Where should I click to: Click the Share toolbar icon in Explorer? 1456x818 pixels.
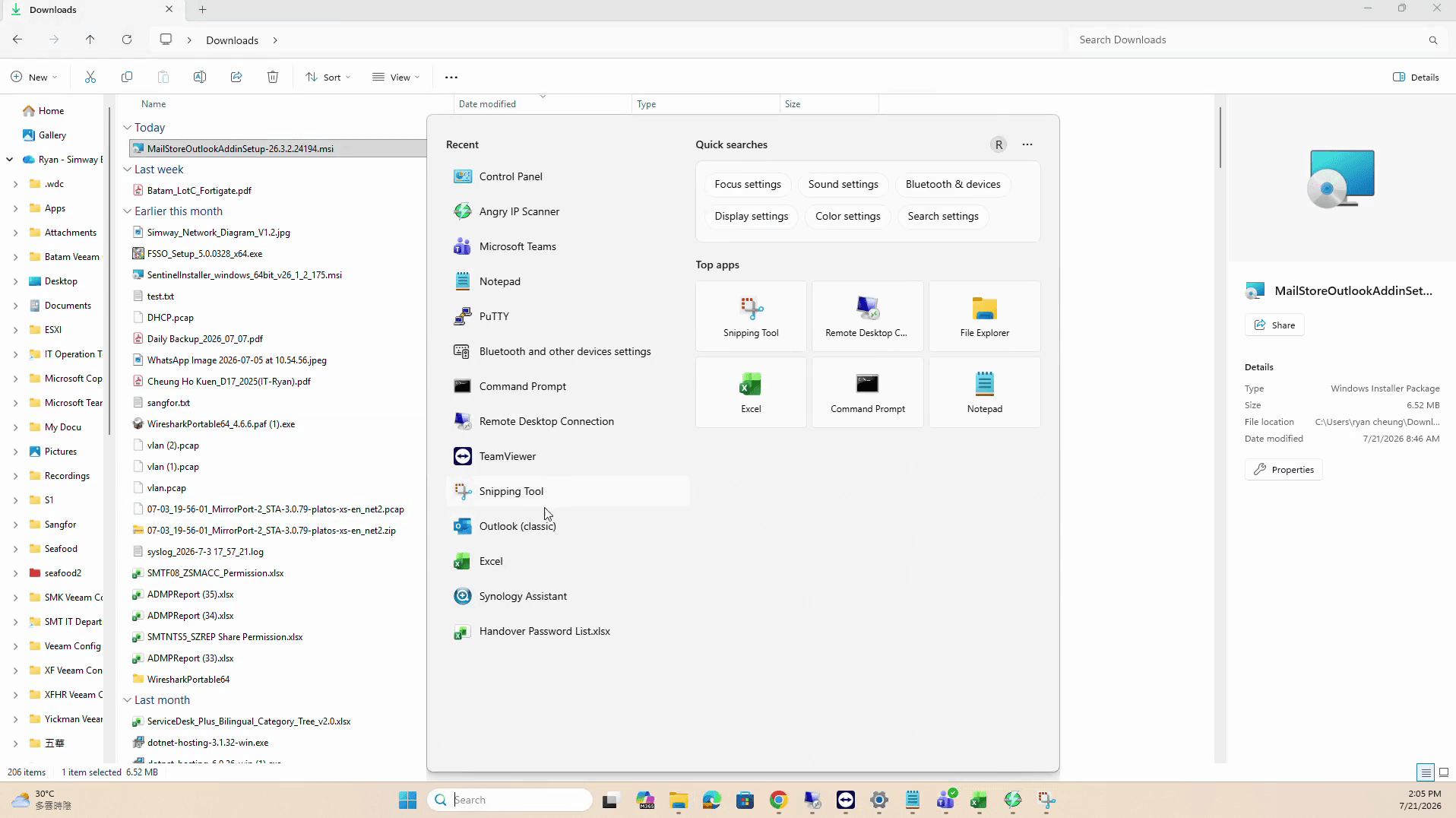[236, 77]
